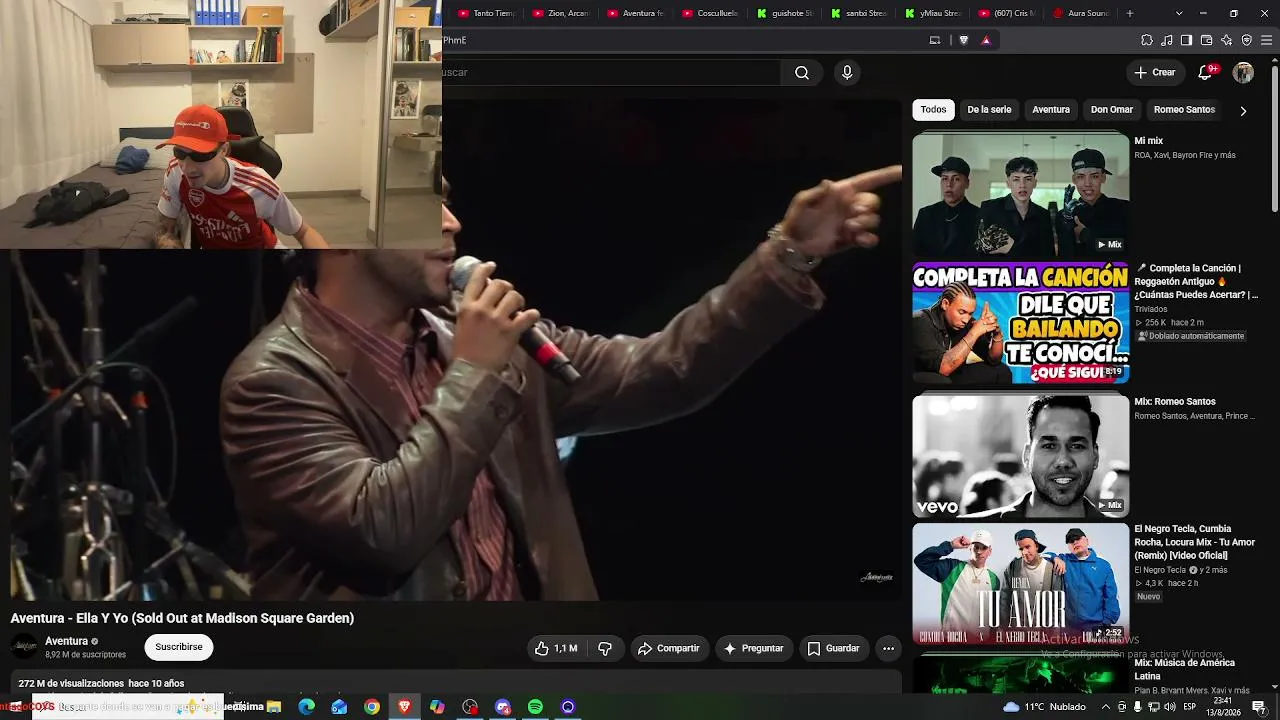The image size is (1280, 720).
Task: Switch to the 'Zion, Arcan' browser tab
Action: [x=561, y=13]
